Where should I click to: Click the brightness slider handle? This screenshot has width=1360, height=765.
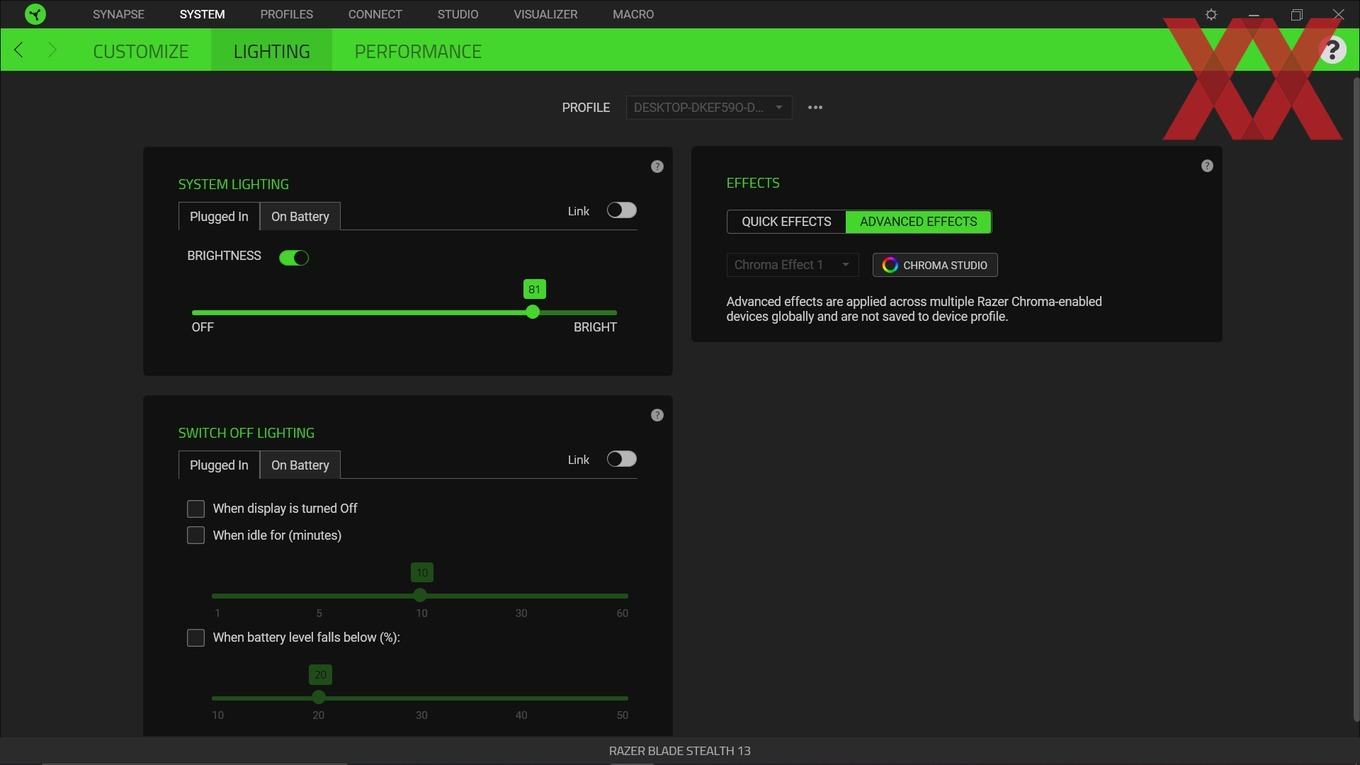point(533,312)
